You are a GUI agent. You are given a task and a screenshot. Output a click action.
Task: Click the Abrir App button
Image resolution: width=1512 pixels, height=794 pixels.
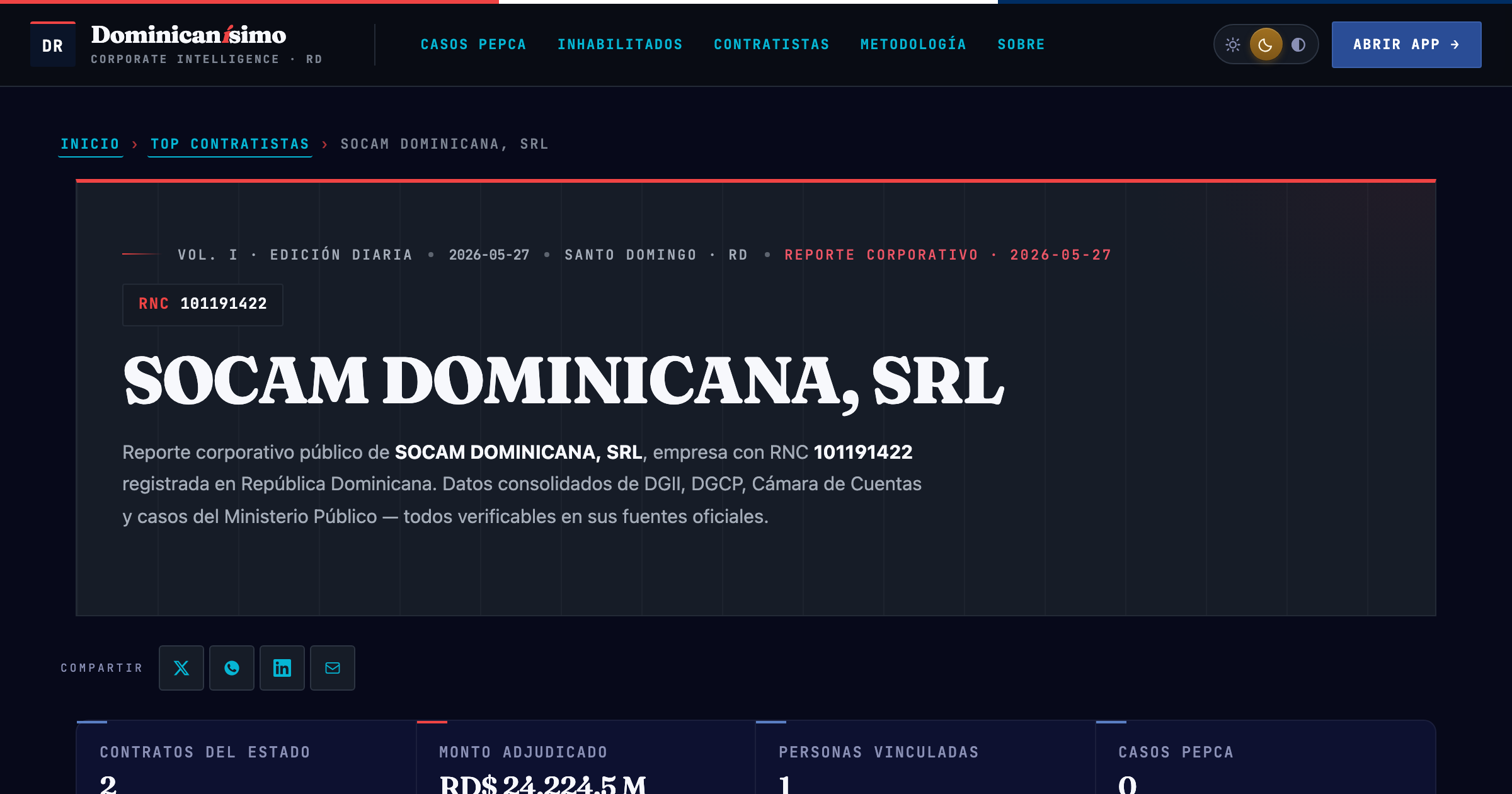pyautogui.click(x=1406, y=45)
